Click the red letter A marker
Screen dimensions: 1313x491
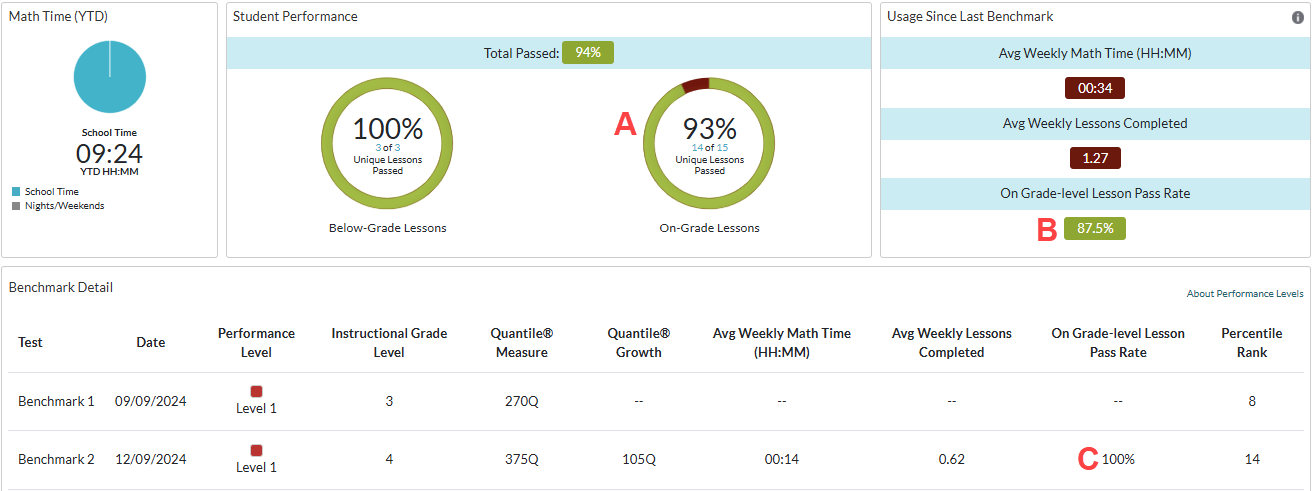coord(625,124)
